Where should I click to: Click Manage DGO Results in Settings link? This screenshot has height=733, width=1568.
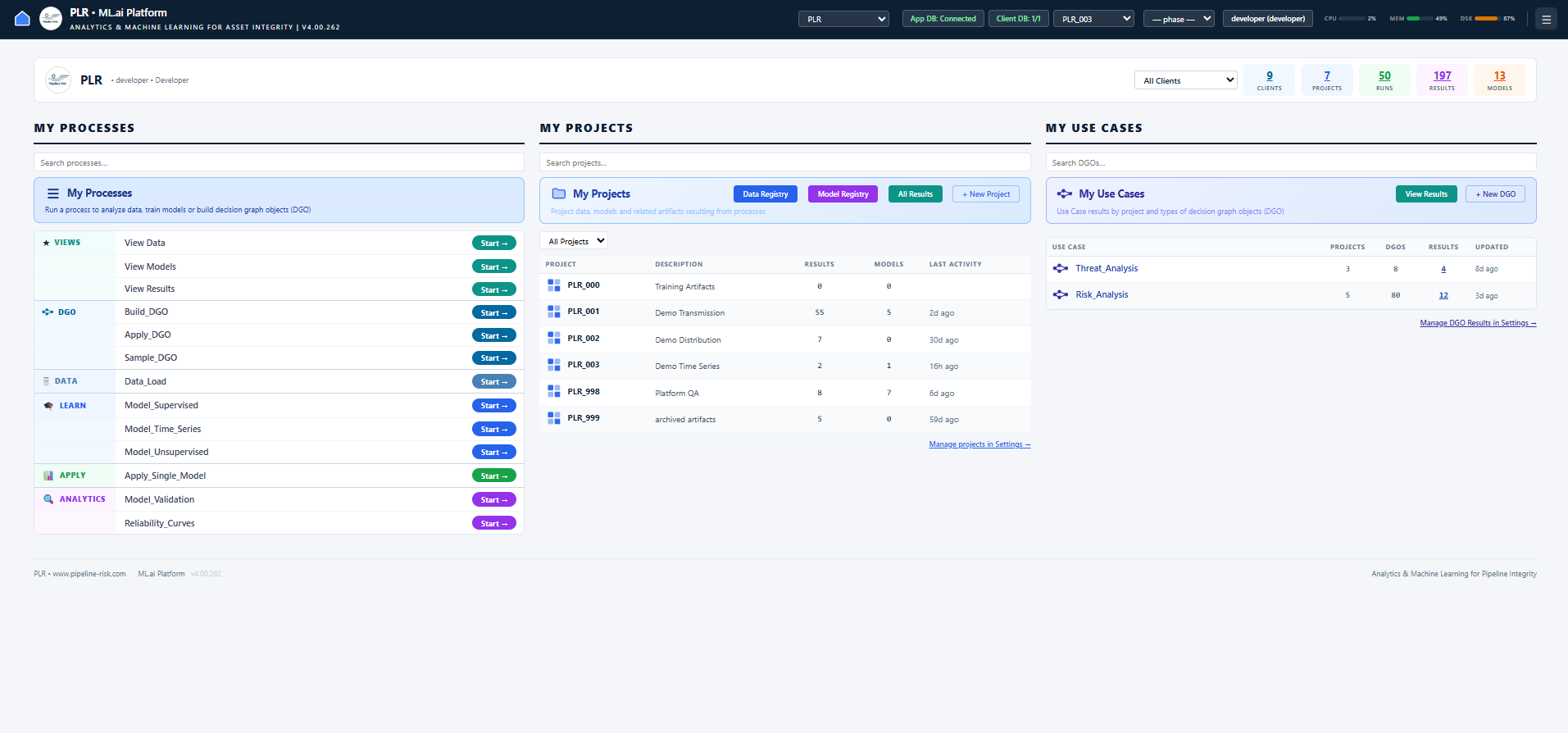pos(1478,323)
